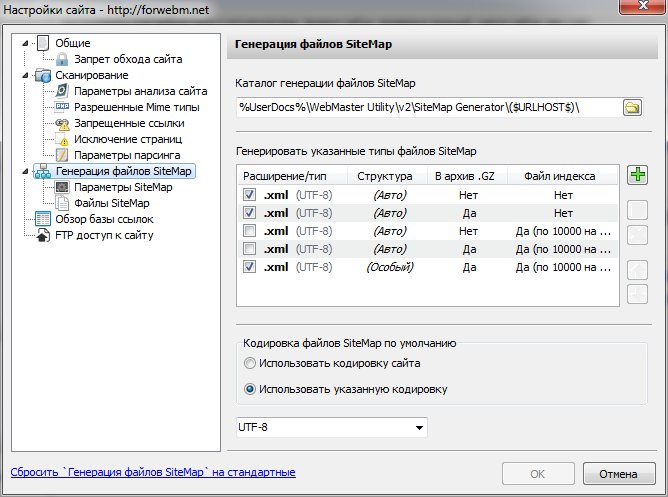Click the reset to standard settings link
The width and height of the screenshot is (668, 497).
pyautogui.click(x=152, y=472)
